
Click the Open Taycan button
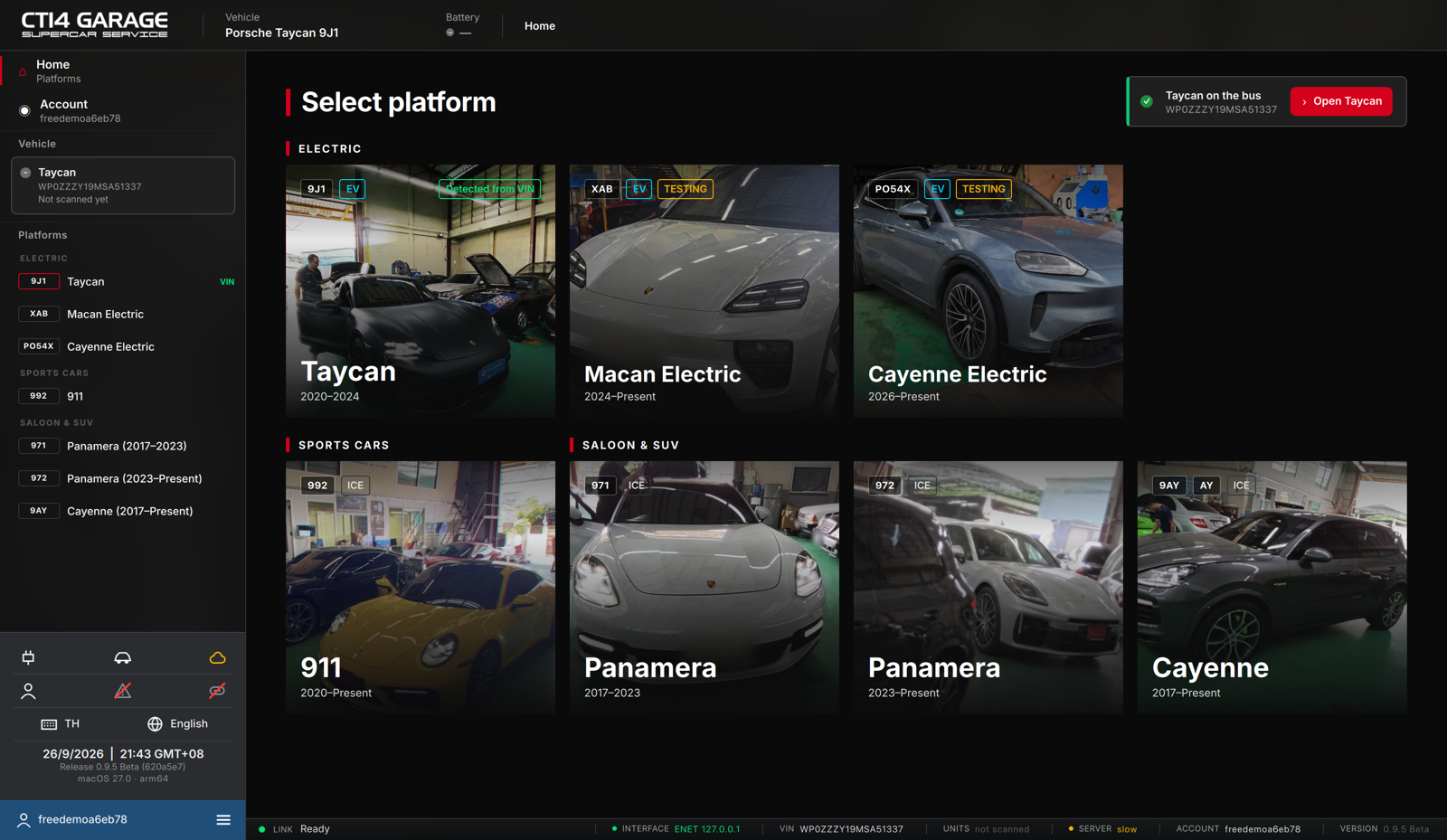1341,101
